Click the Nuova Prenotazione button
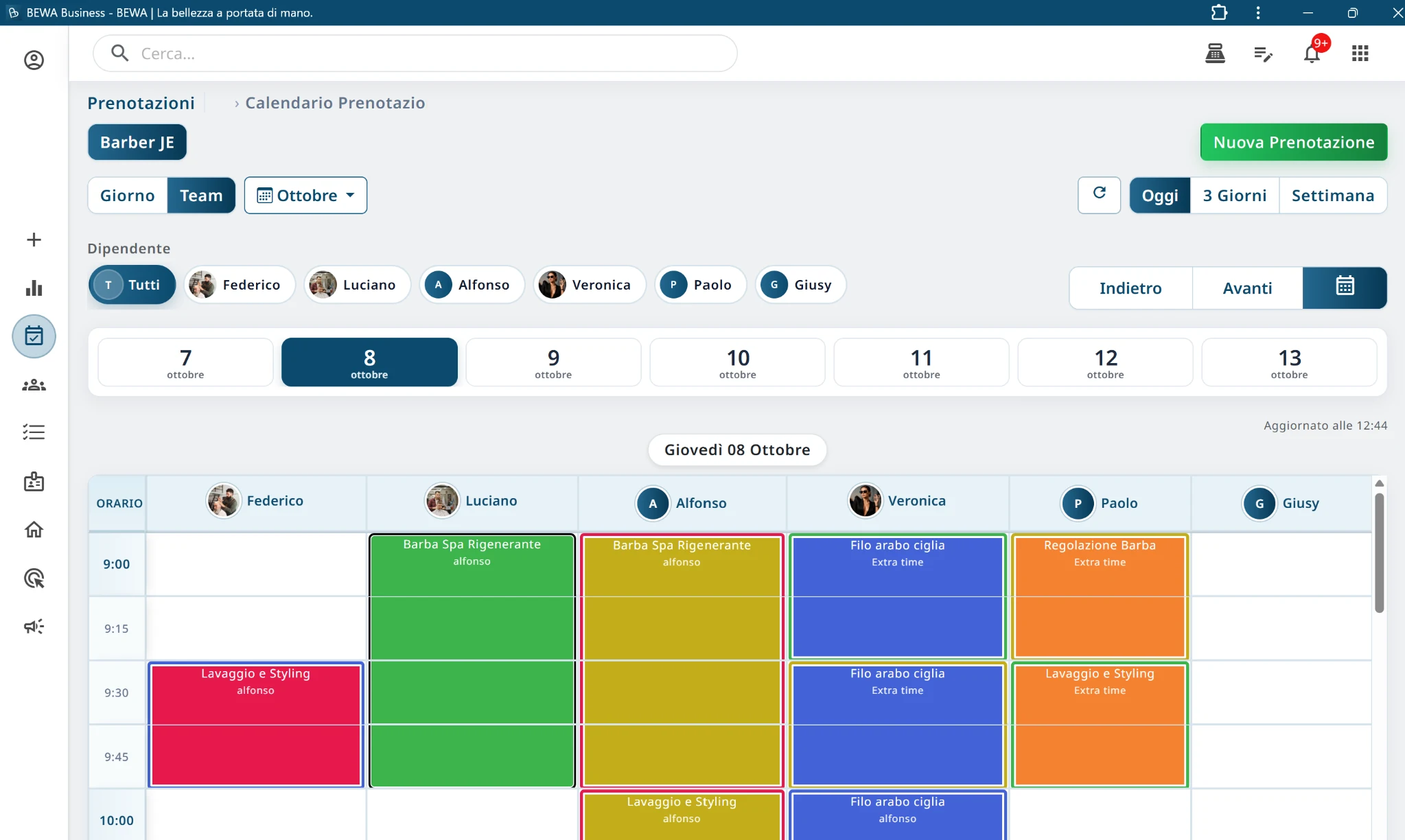The width and height of the screenshot is (1405, 840). click(1294, 142)
